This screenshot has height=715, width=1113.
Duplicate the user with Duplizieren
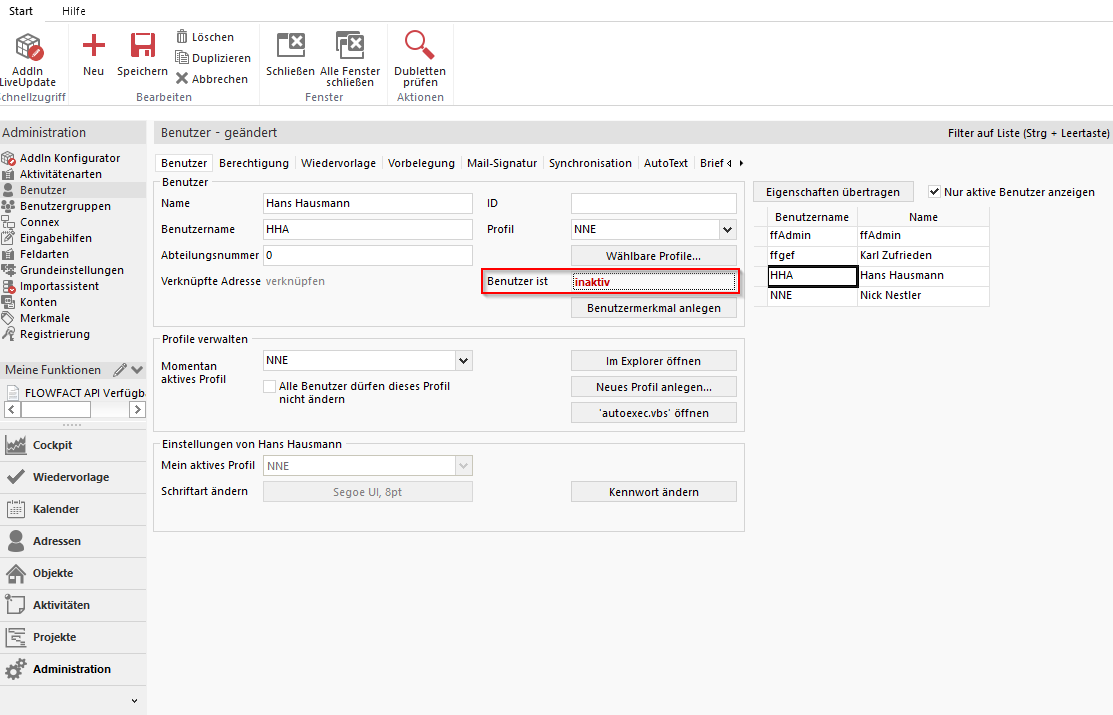click(x=212, y=58)
